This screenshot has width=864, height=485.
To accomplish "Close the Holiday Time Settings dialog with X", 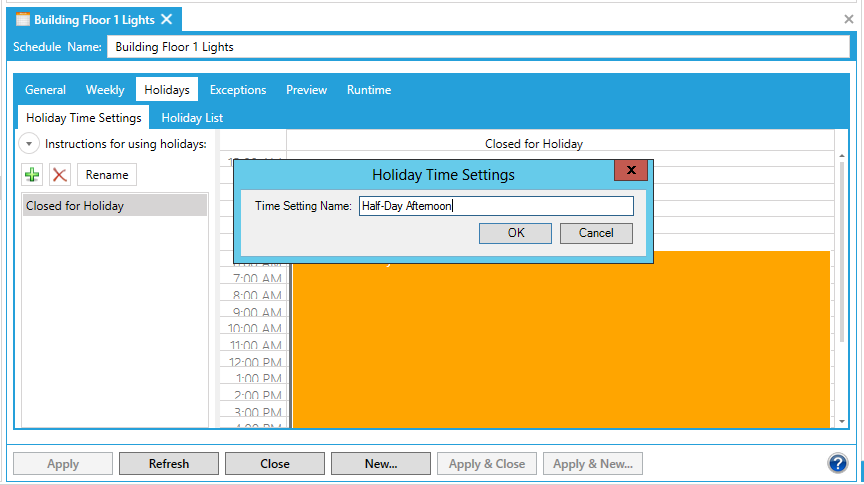I will point(630,172).
